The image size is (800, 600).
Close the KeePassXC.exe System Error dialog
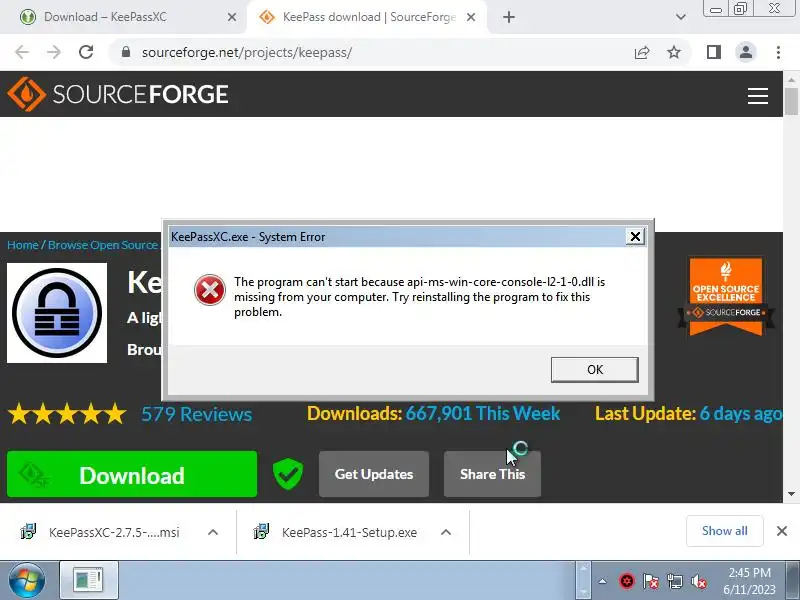click(635, 236)
